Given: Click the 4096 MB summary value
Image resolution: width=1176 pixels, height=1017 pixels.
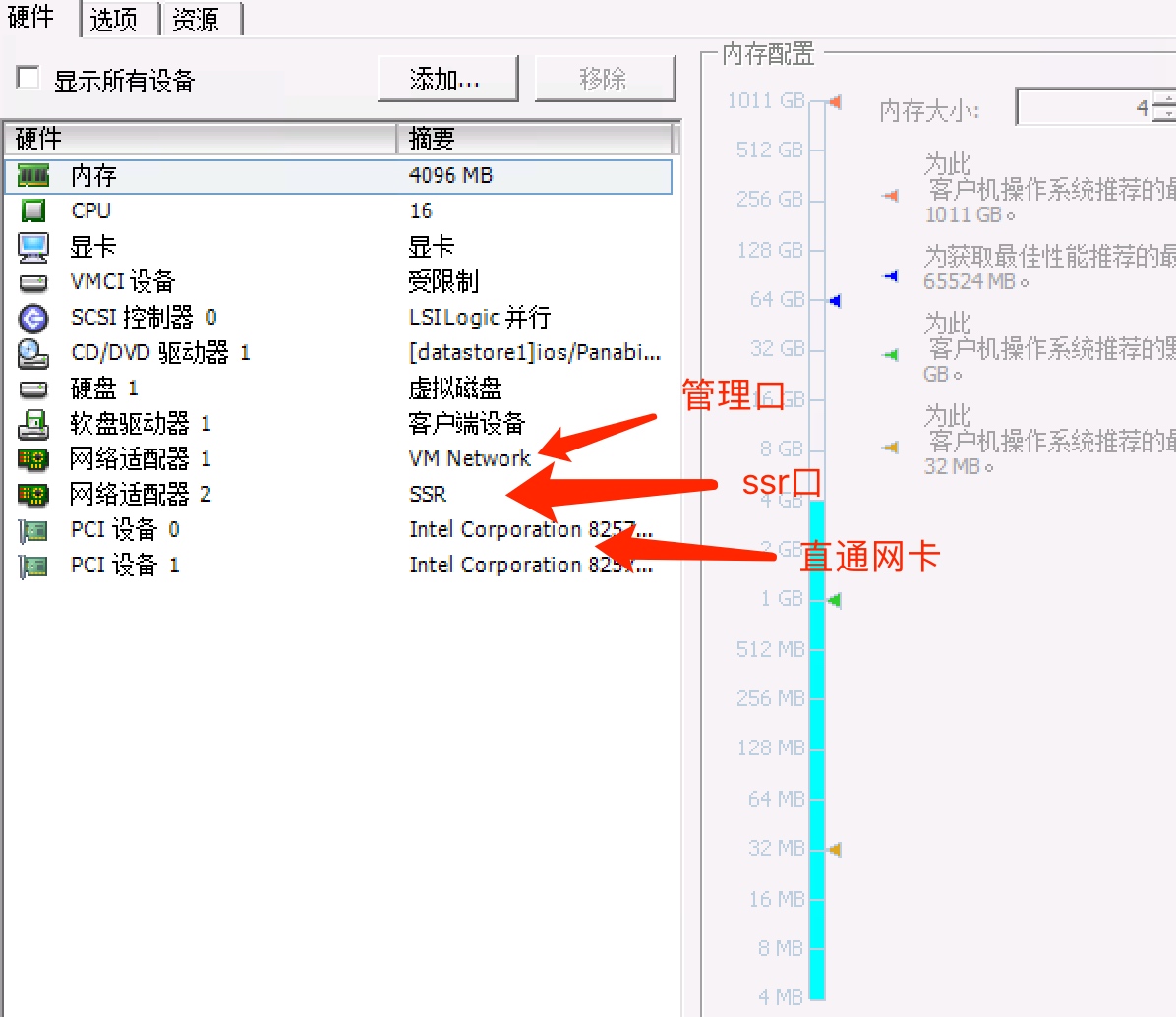Looking at the screenshot, I should (x=450, y=175).
